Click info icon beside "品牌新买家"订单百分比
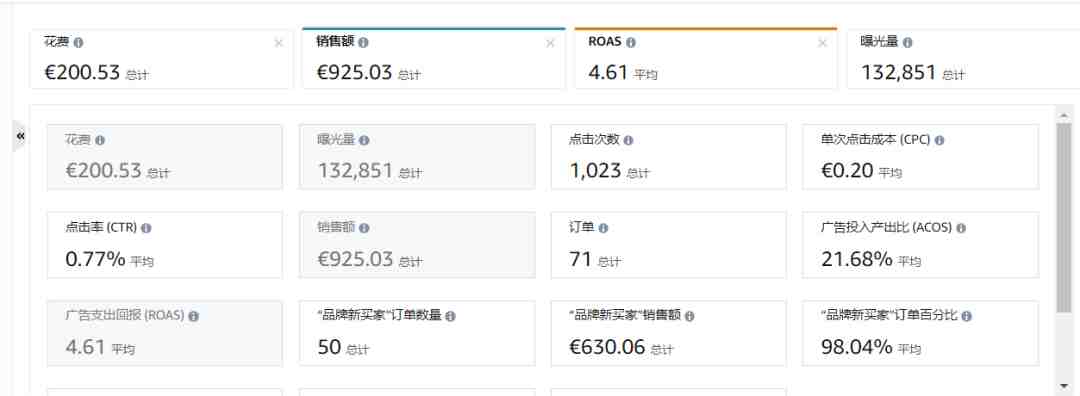Screen dimensions: 1080x396 coord(966,316)
